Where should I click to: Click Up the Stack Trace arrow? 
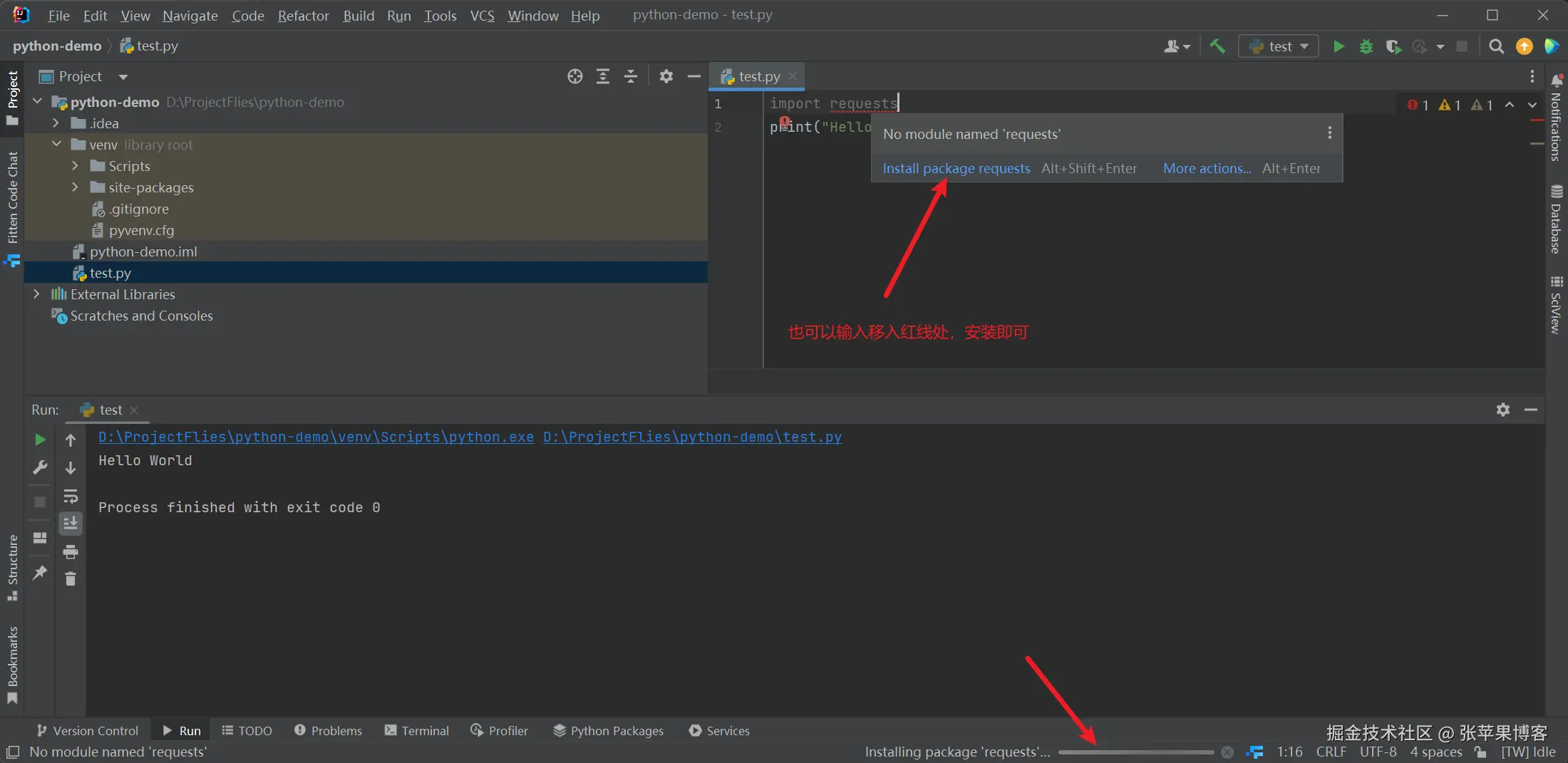click(x=71, y=440)
